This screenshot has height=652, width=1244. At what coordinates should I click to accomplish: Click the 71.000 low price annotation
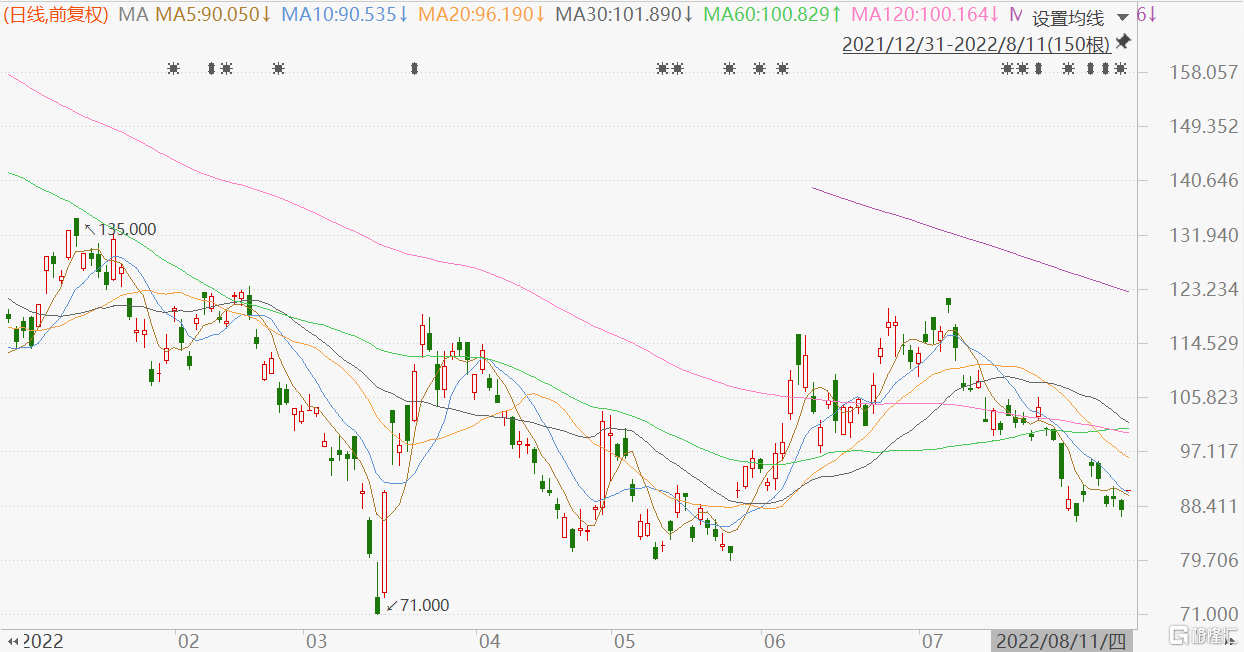pyautogui.click(x=424, y=605)
